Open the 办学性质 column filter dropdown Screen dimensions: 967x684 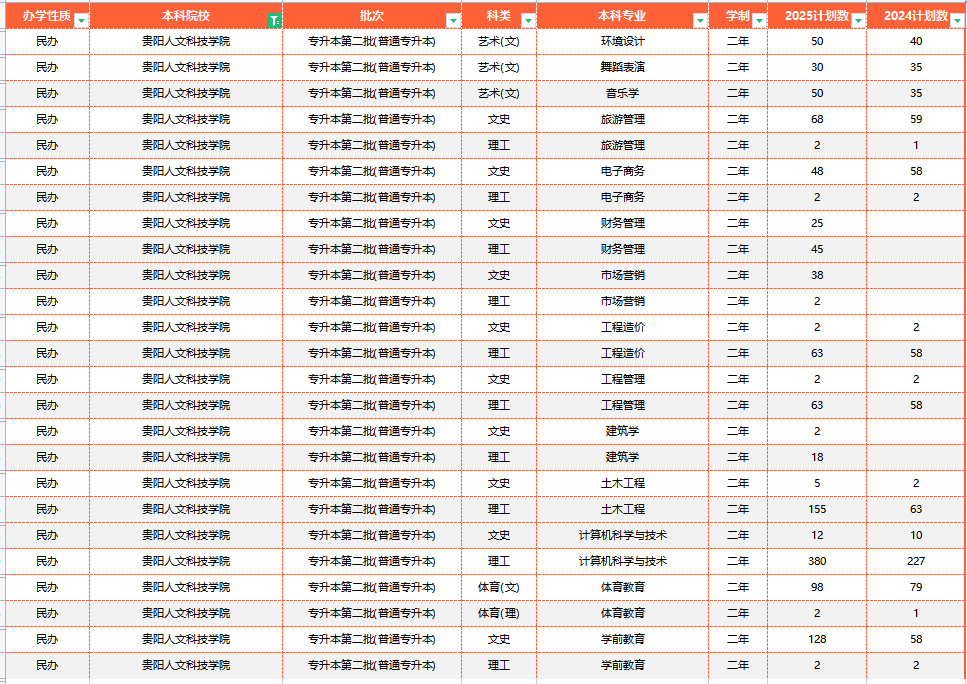click(x=81, y=20)
